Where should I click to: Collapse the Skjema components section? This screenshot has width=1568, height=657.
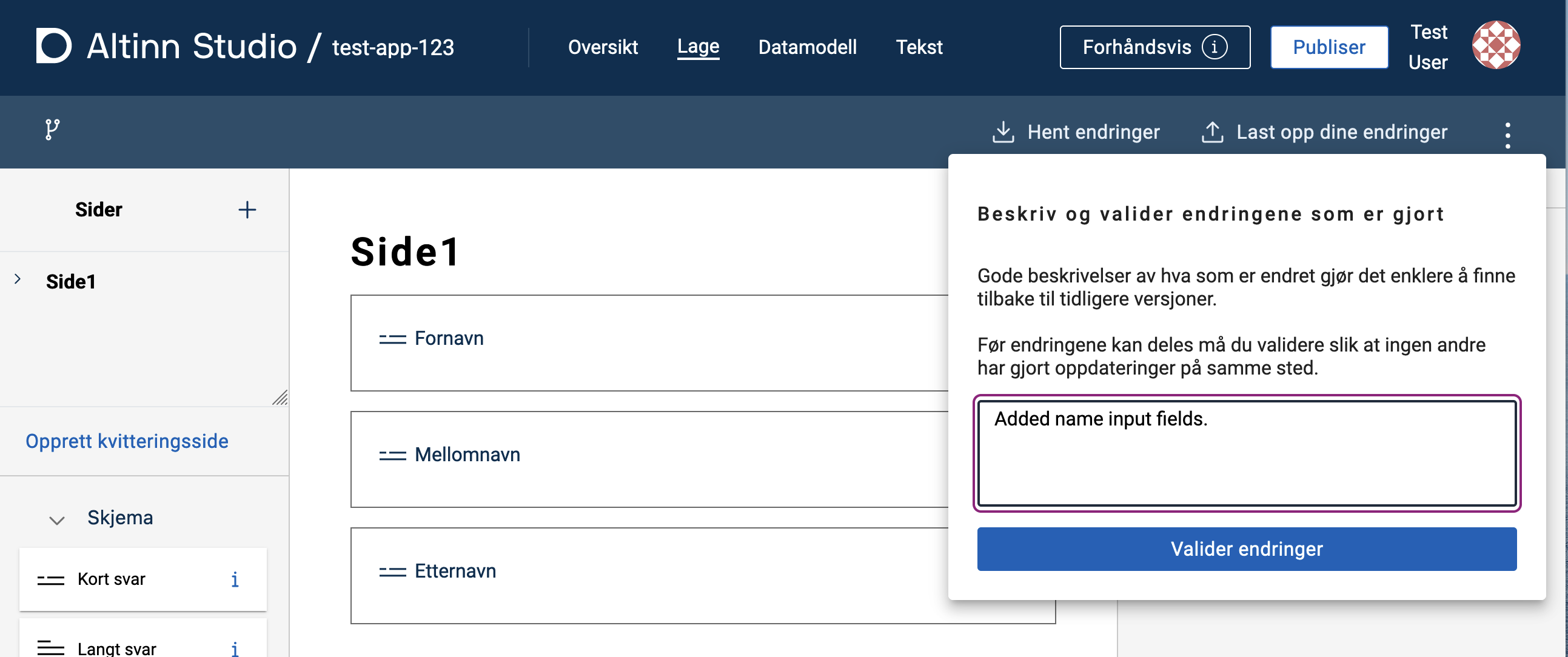[57, 520]
